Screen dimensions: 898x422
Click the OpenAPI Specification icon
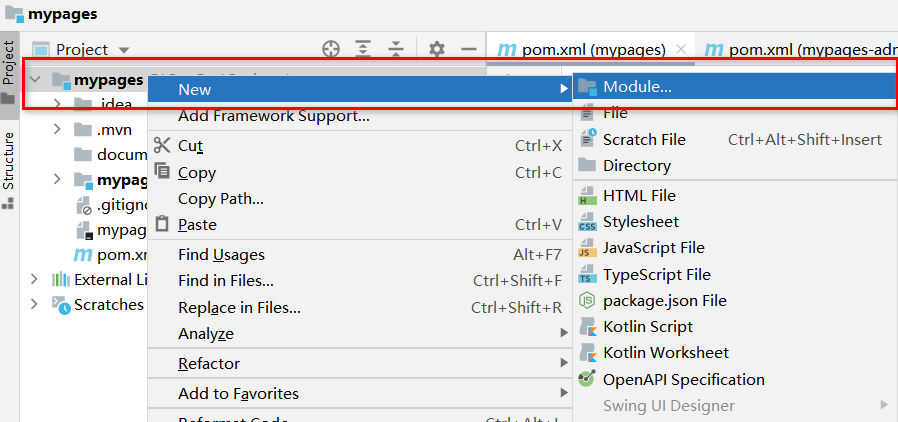click(588, 380)
